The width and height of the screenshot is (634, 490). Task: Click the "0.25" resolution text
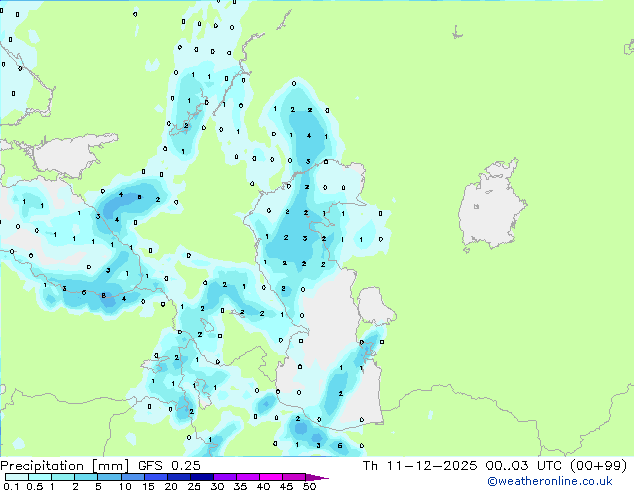tap(186, 466)
